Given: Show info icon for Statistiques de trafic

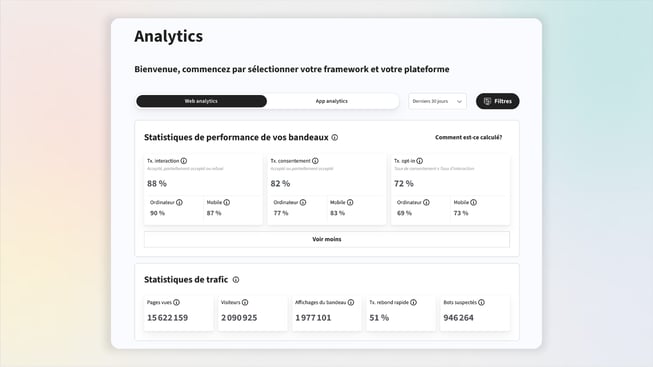Looking at the screenshot, I should click(236, 280).
